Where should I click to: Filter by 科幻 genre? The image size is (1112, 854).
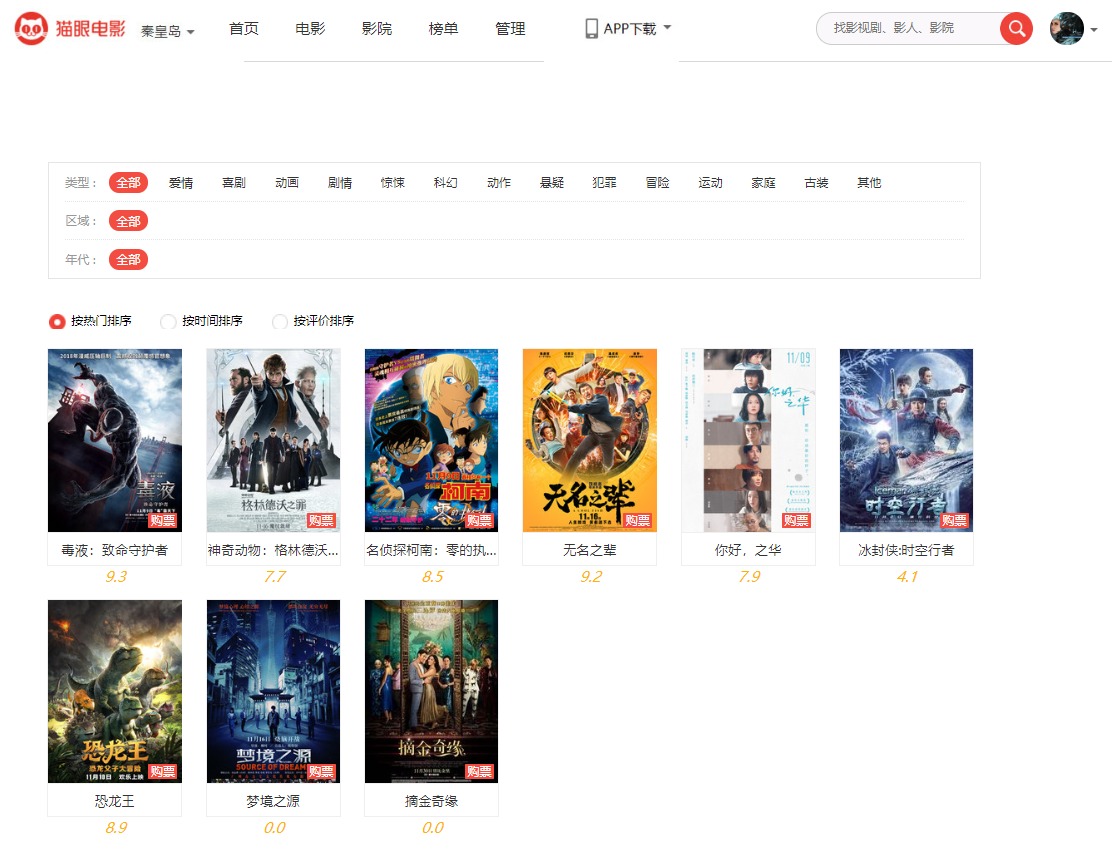point(445,183)
